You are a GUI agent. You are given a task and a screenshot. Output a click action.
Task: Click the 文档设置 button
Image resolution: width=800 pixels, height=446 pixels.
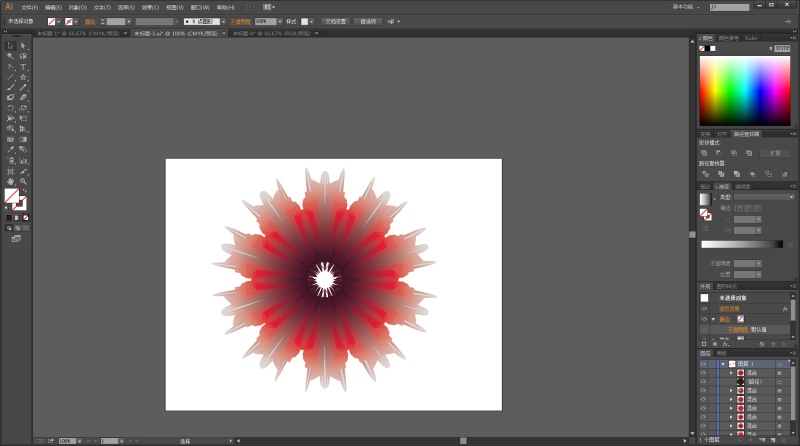point(335,20)
